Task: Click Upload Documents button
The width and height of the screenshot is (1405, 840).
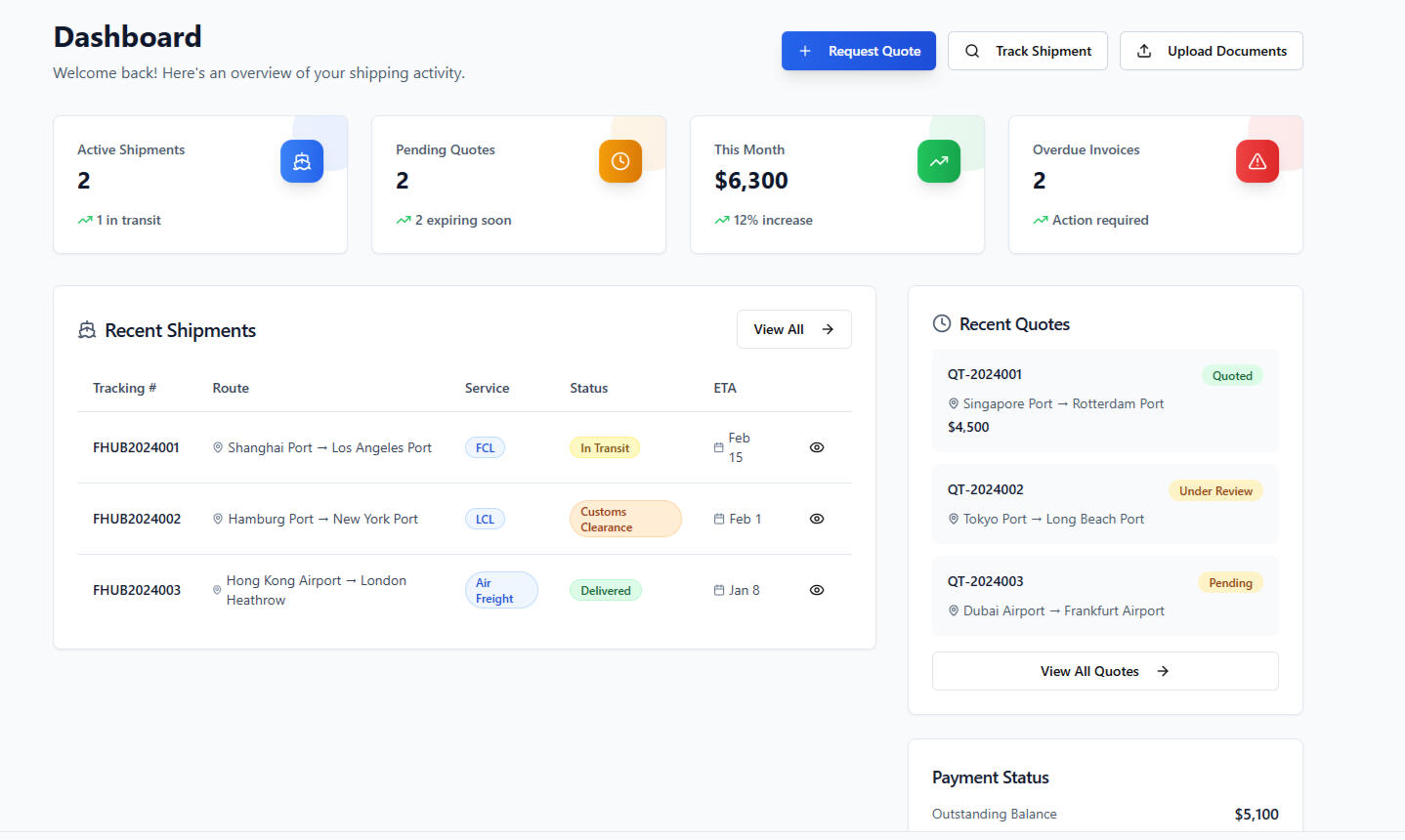Action: point(1211,51)
